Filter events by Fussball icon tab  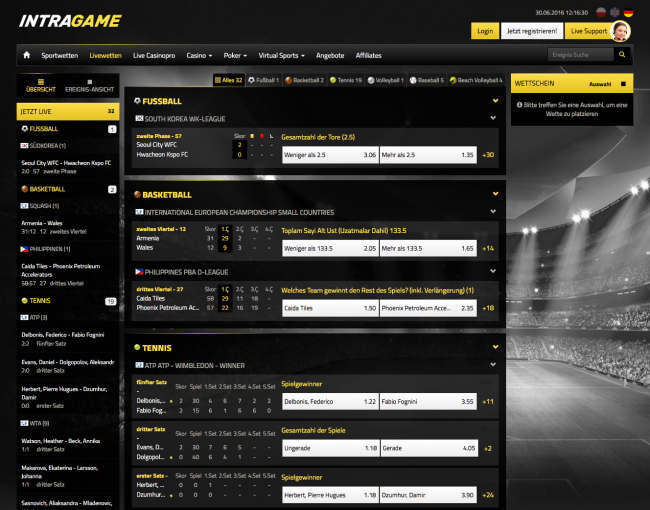coord(265,79)
